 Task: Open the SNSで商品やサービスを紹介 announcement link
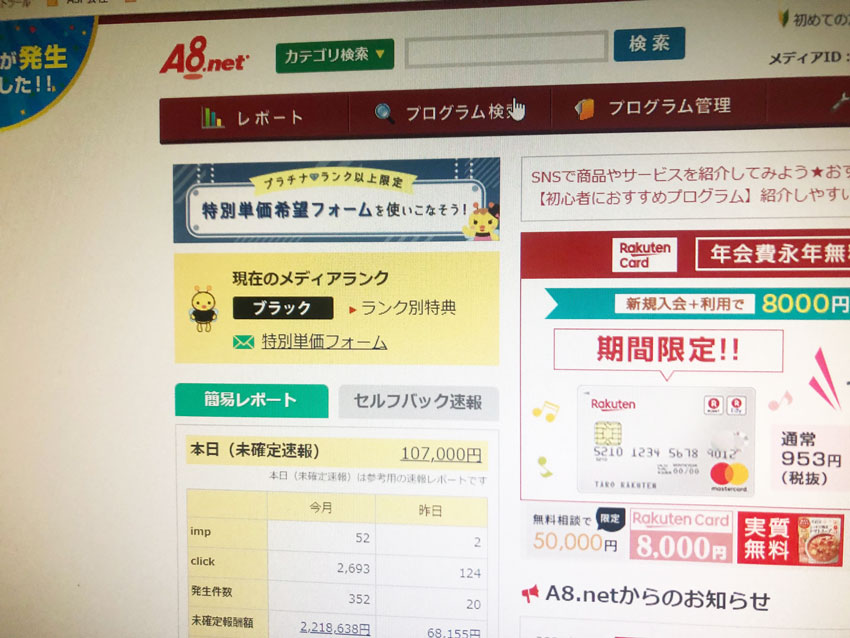[690, 173]
